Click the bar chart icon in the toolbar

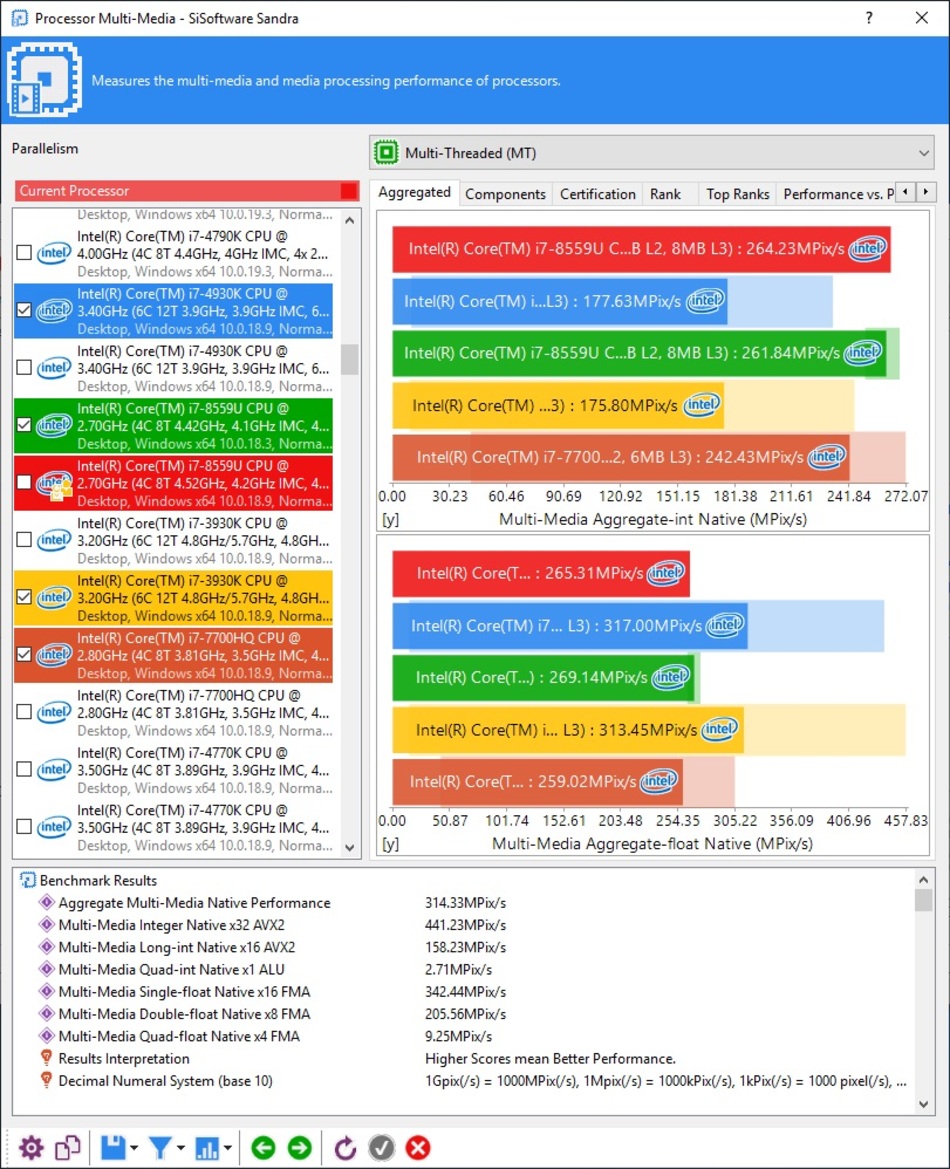pyautogui.click(x=207, y=1147)
